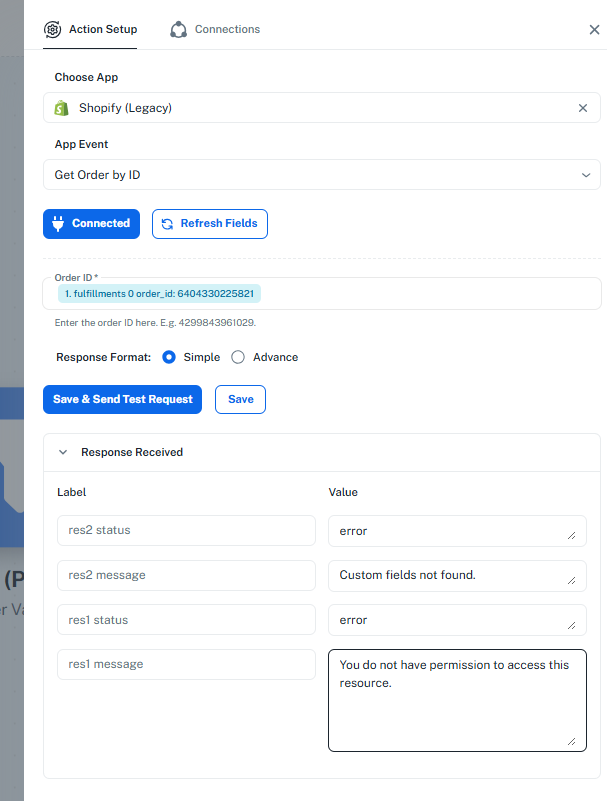
Task: Click the fulfillments order_id tag
Action: coord(159,294)
